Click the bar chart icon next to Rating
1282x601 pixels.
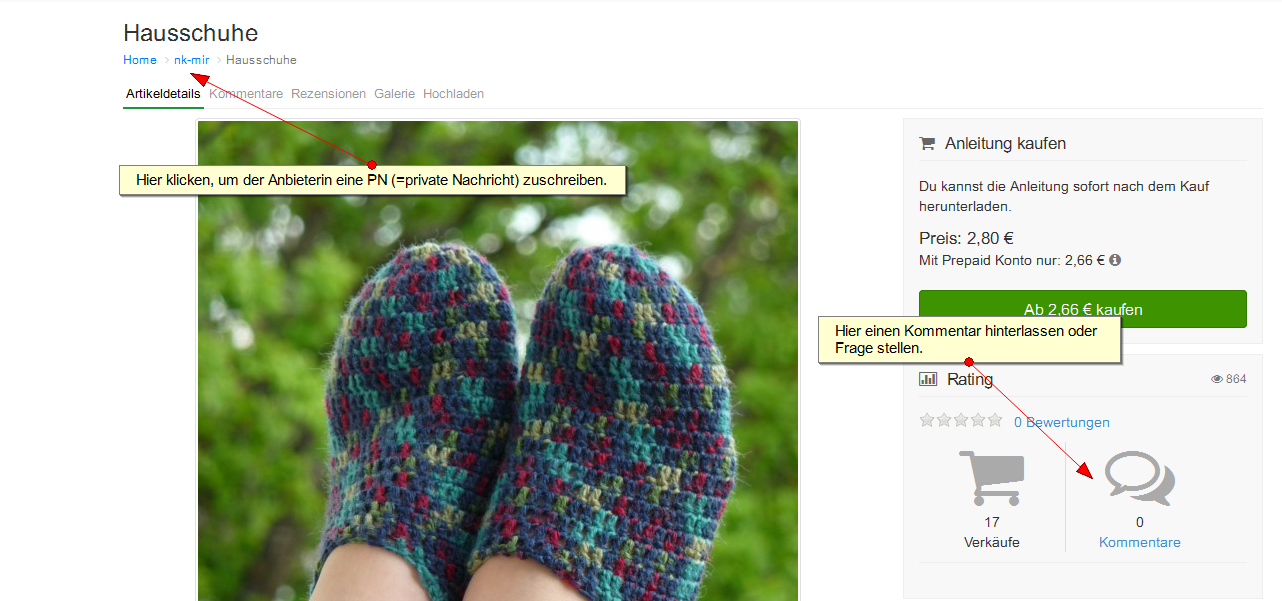928,379
